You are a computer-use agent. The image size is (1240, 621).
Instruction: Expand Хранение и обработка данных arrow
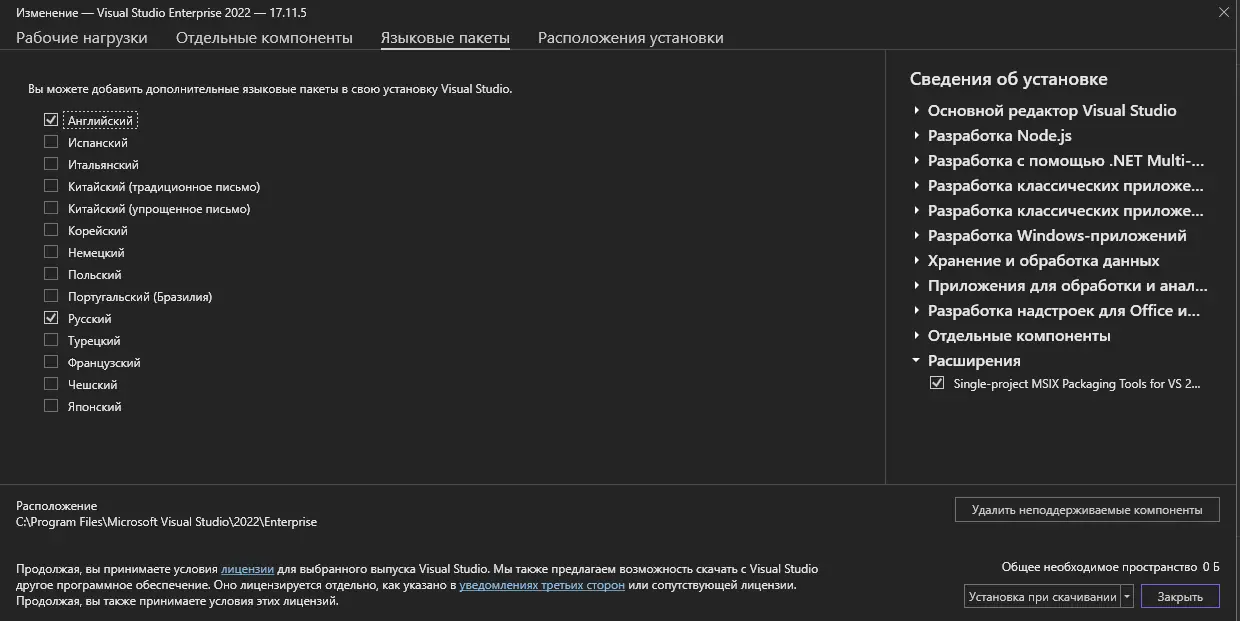916,261
